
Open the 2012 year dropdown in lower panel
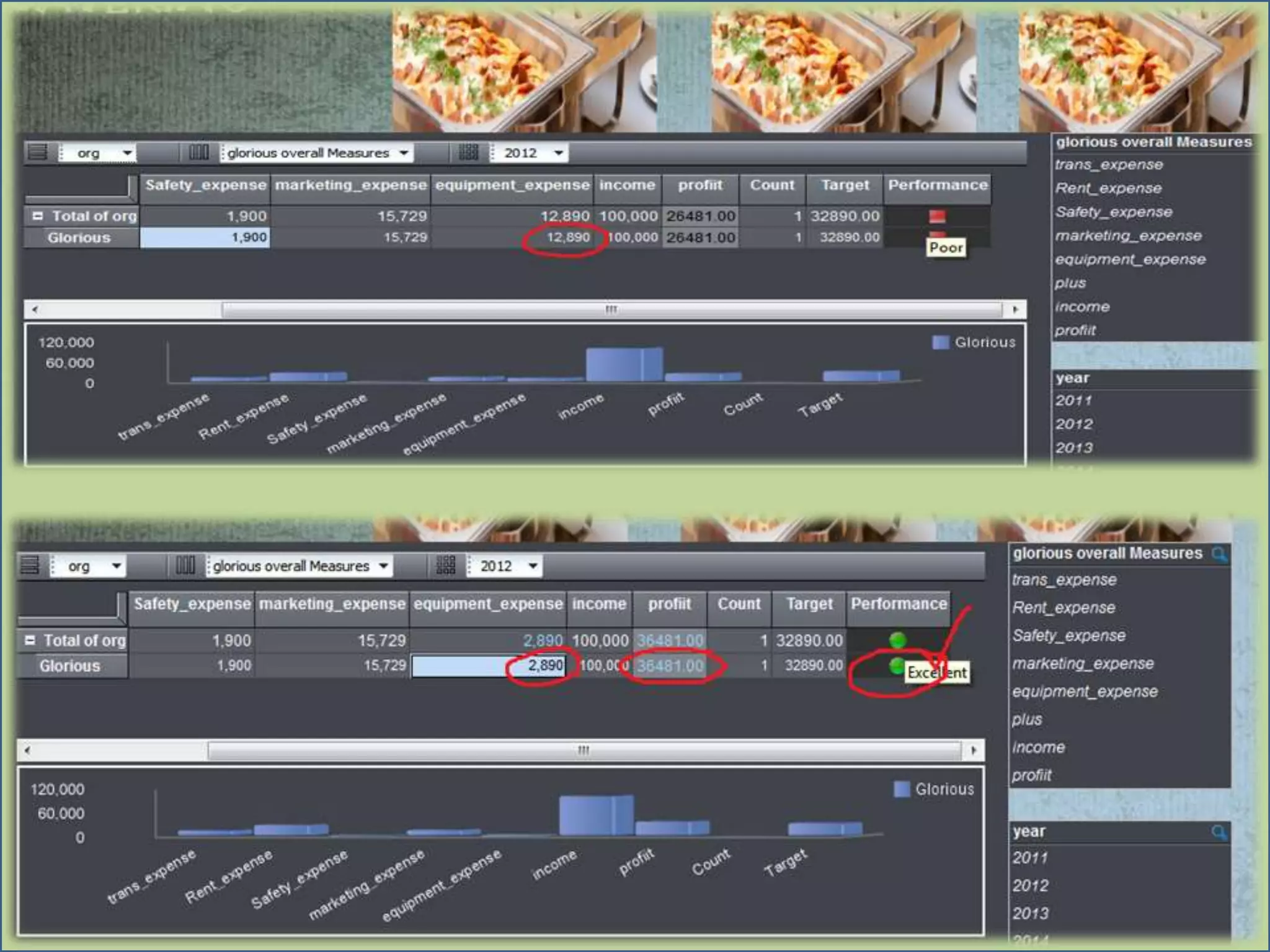[x=533, y=566]
